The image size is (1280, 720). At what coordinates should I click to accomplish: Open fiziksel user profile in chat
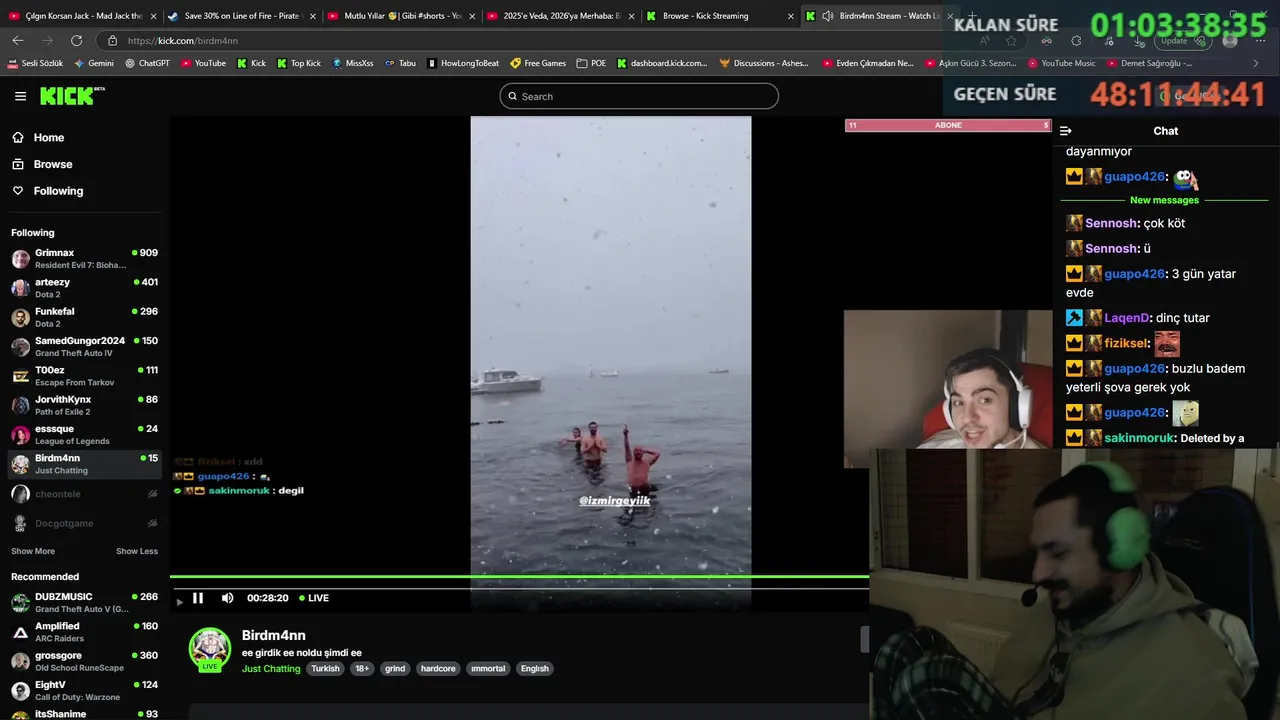1126,343
